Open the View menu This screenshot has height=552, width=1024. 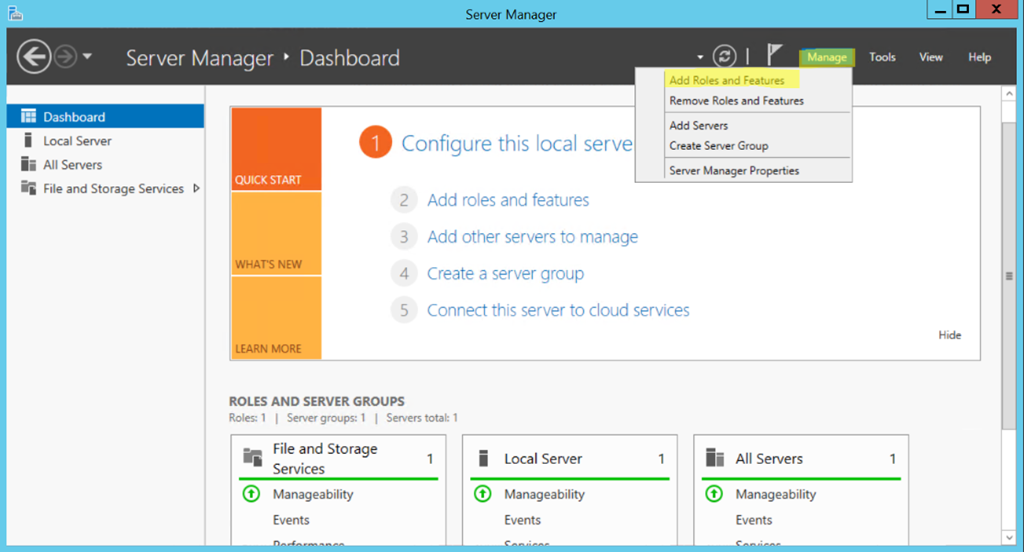pyautogui.click(x=931, y=57)
